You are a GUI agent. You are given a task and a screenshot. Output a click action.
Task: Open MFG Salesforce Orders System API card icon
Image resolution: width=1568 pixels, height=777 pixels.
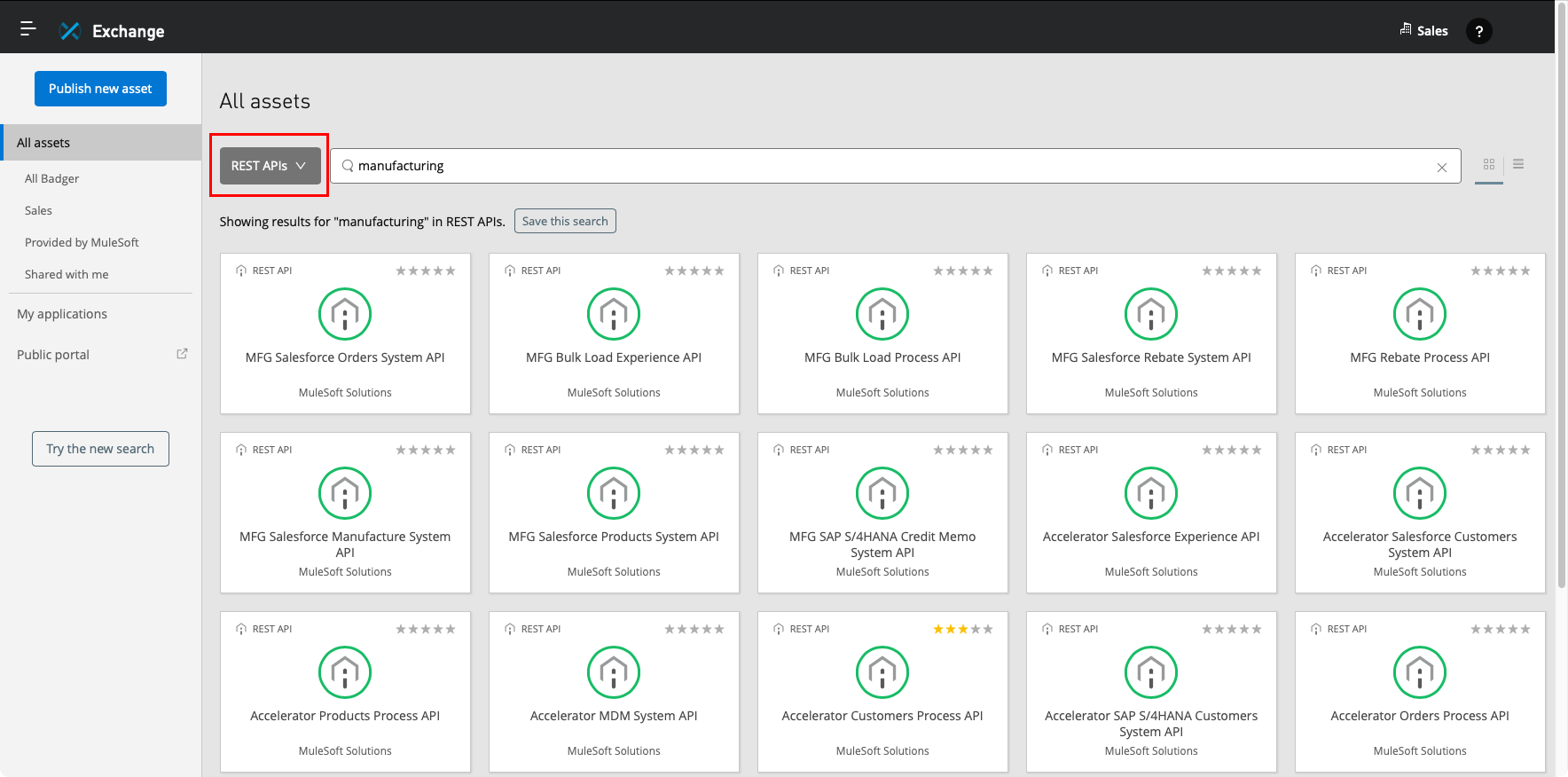click(345, 314)
